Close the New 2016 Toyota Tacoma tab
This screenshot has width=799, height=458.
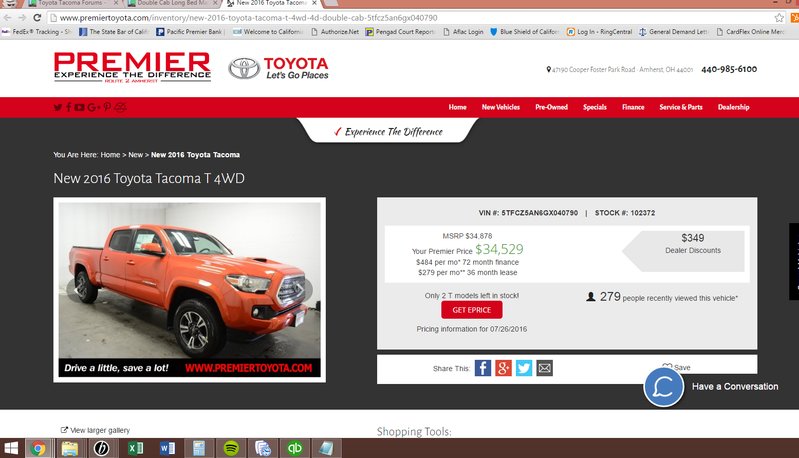click(314, 3)
